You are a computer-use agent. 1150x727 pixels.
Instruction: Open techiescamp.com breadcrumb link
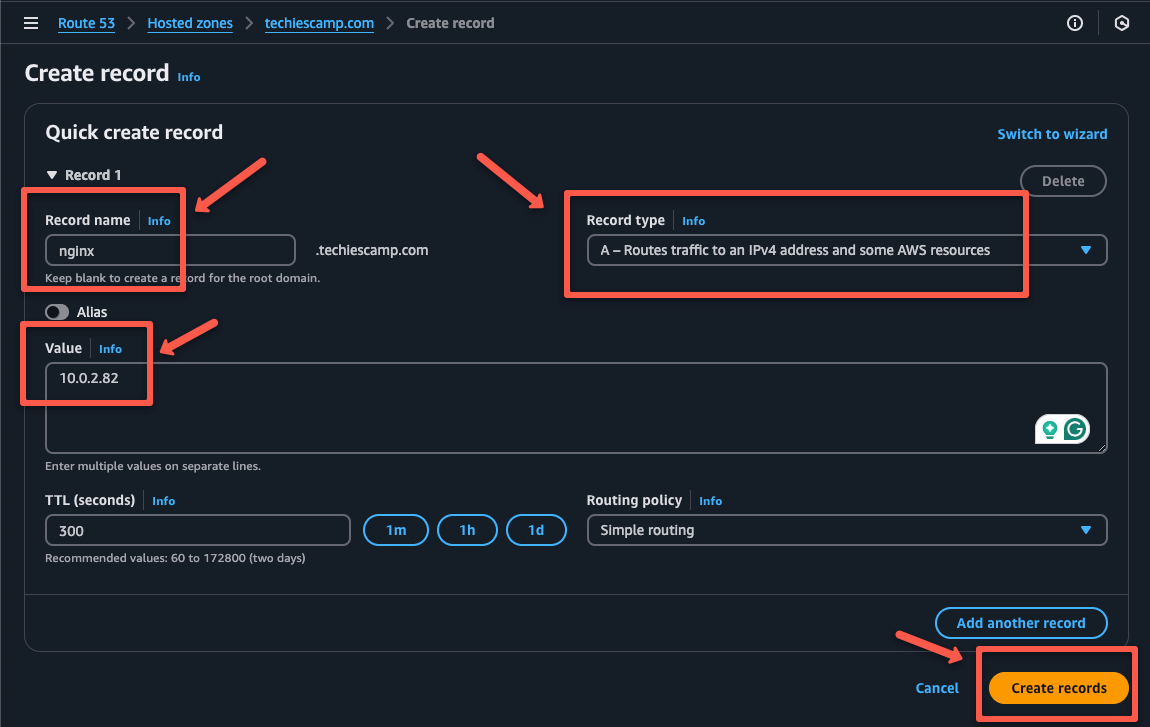tap(319, 23)
